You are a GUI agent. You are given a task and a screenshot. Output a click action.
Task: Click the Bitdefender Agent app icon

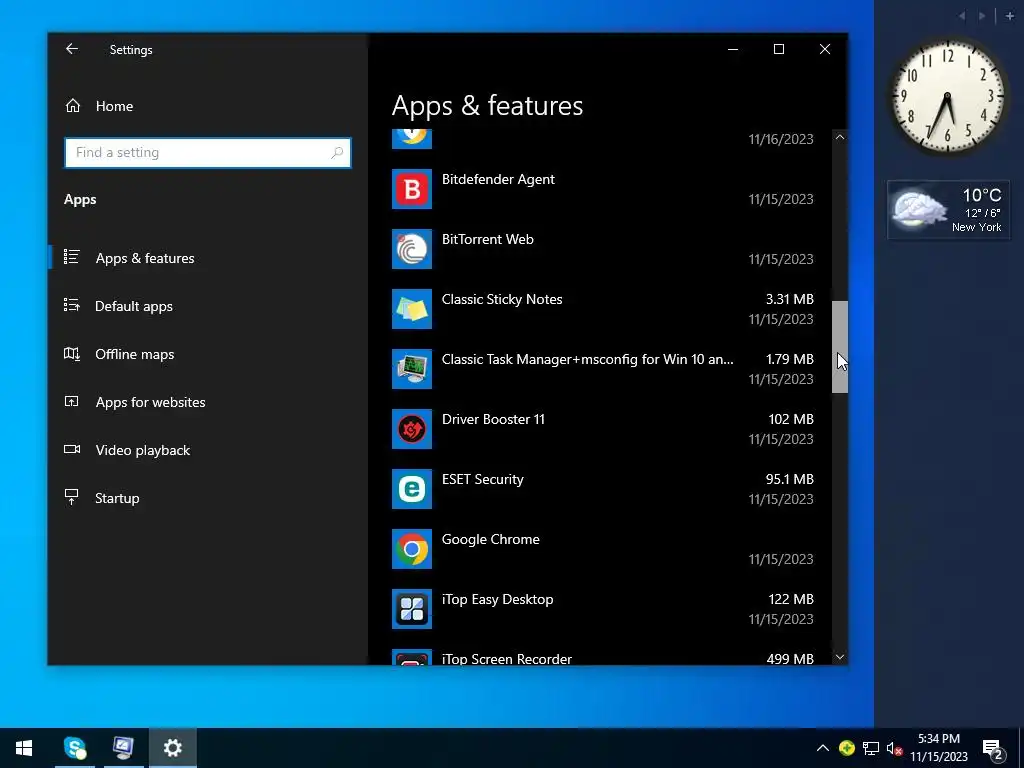[x=411, y=189]
